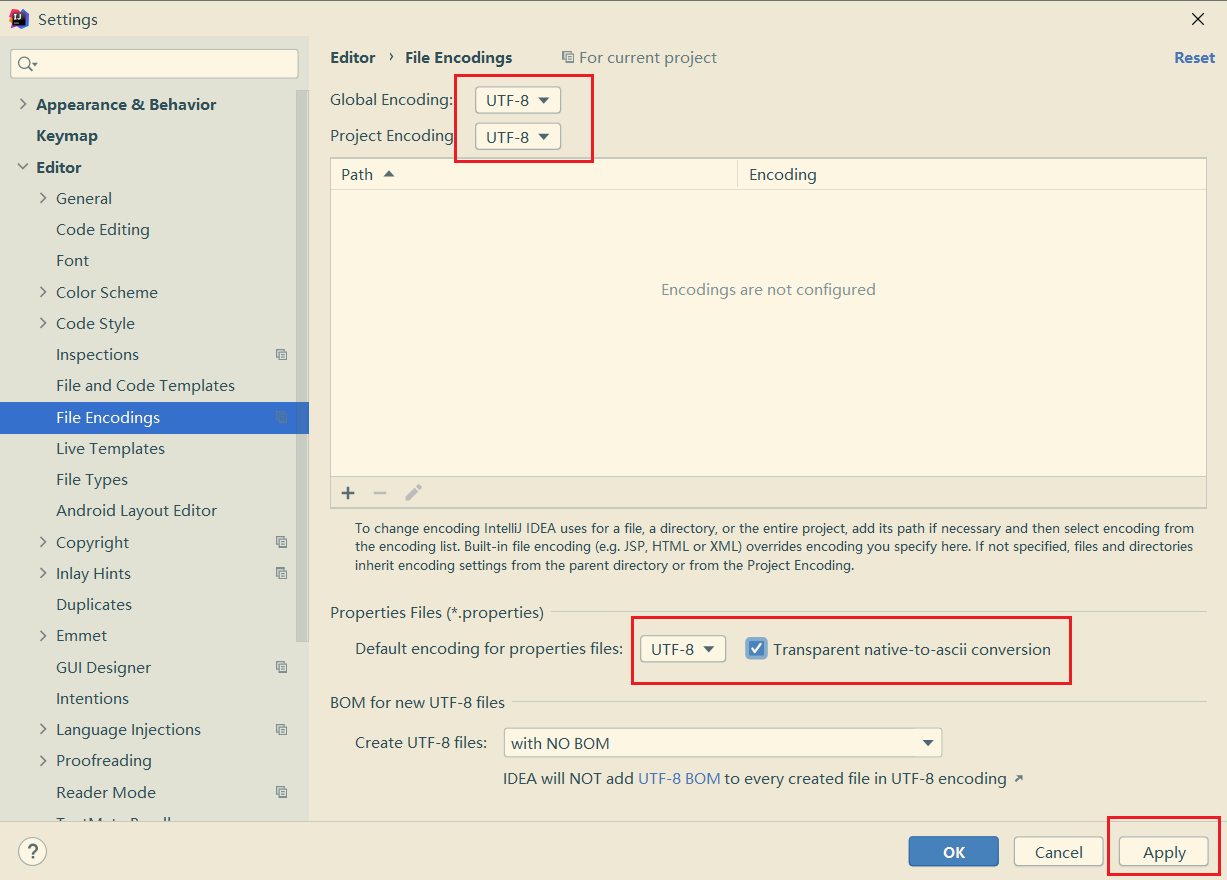Click project-level icon next to Copyright
The height and width of the screenshot is (880, 1227).
pos(281,543)
